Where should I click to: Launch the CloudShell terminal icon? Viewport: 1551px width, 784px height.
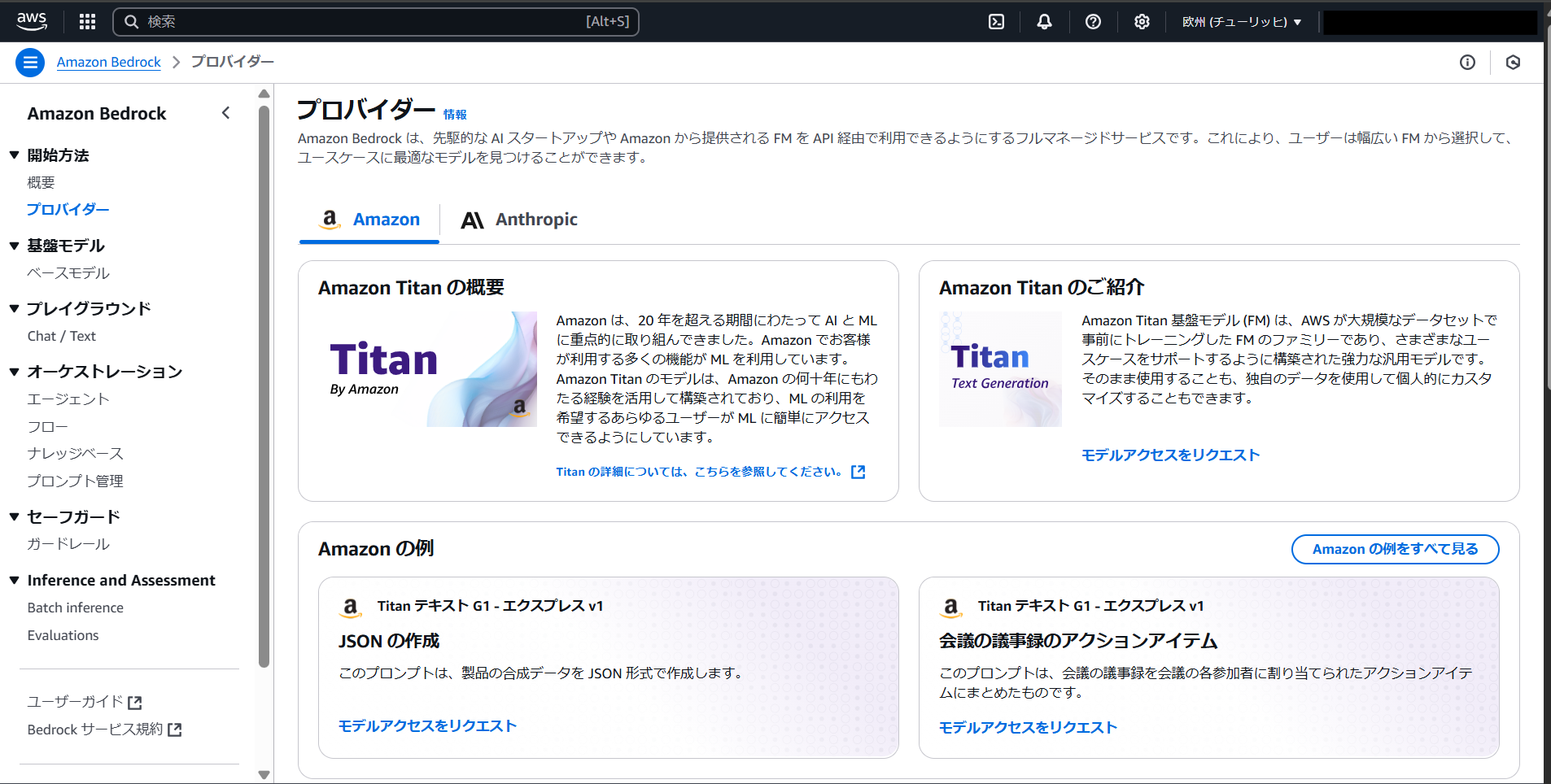click(996, 22)
